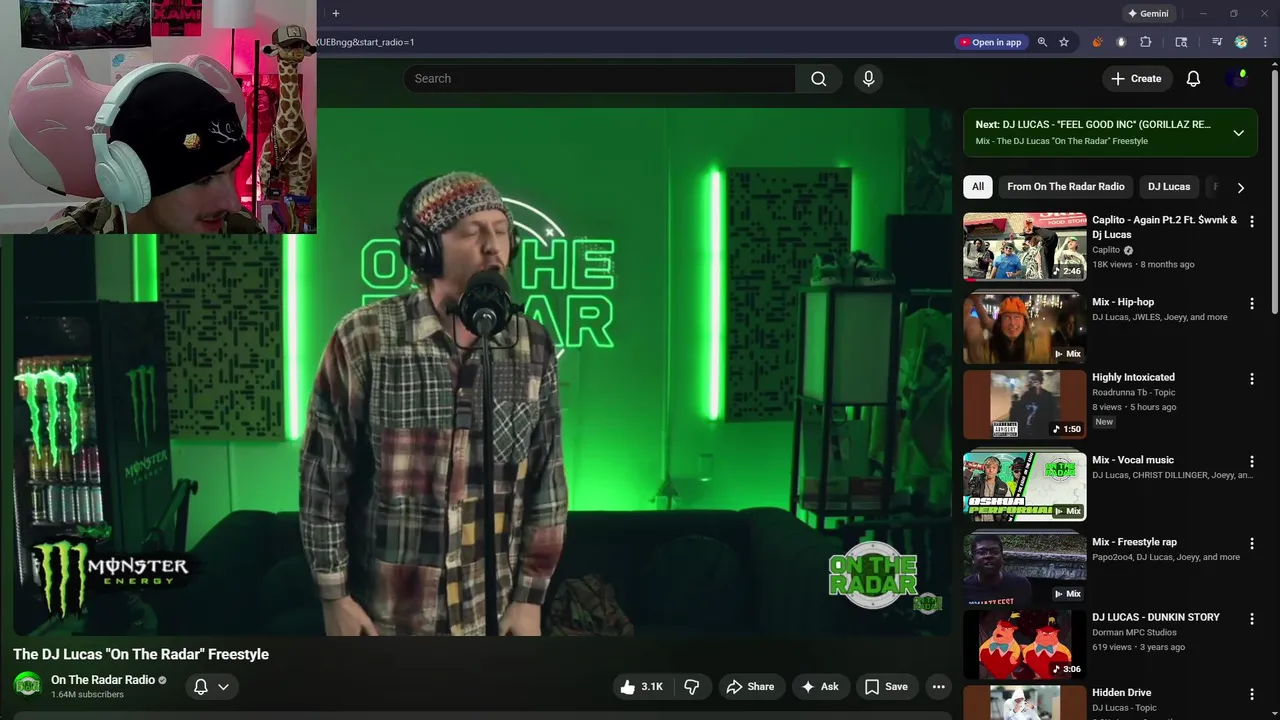Open the tab search icon in browser toolbar
The image size is (1280, 720).
pos(1181,42)
